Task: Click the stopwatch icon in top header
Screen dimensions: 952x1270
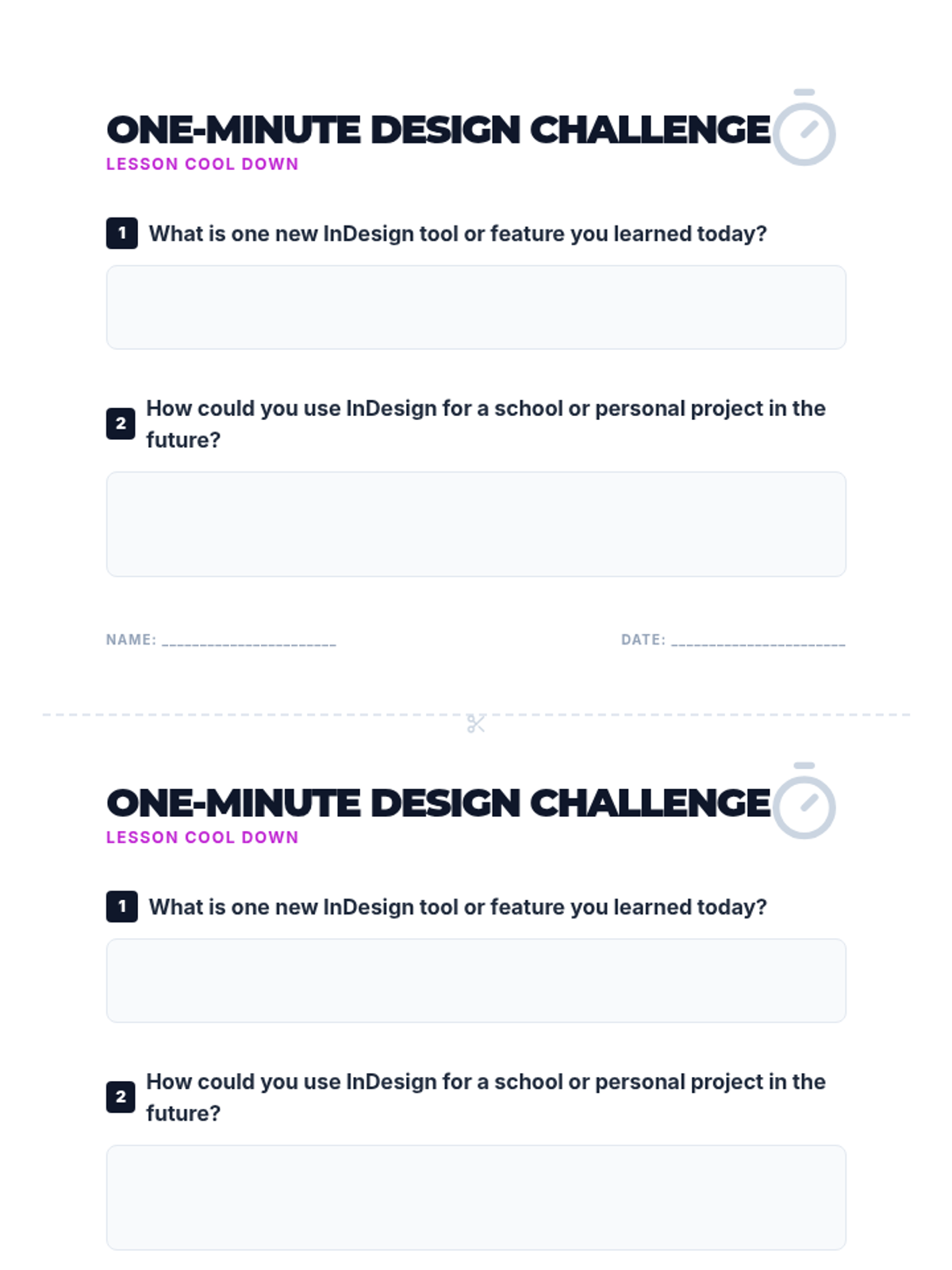Action: [804, 129]
